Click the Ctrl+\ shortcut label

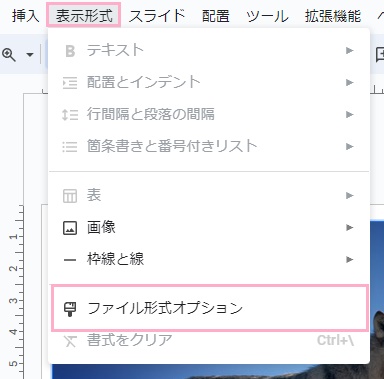pyautogui.click(x=335, y=340)
